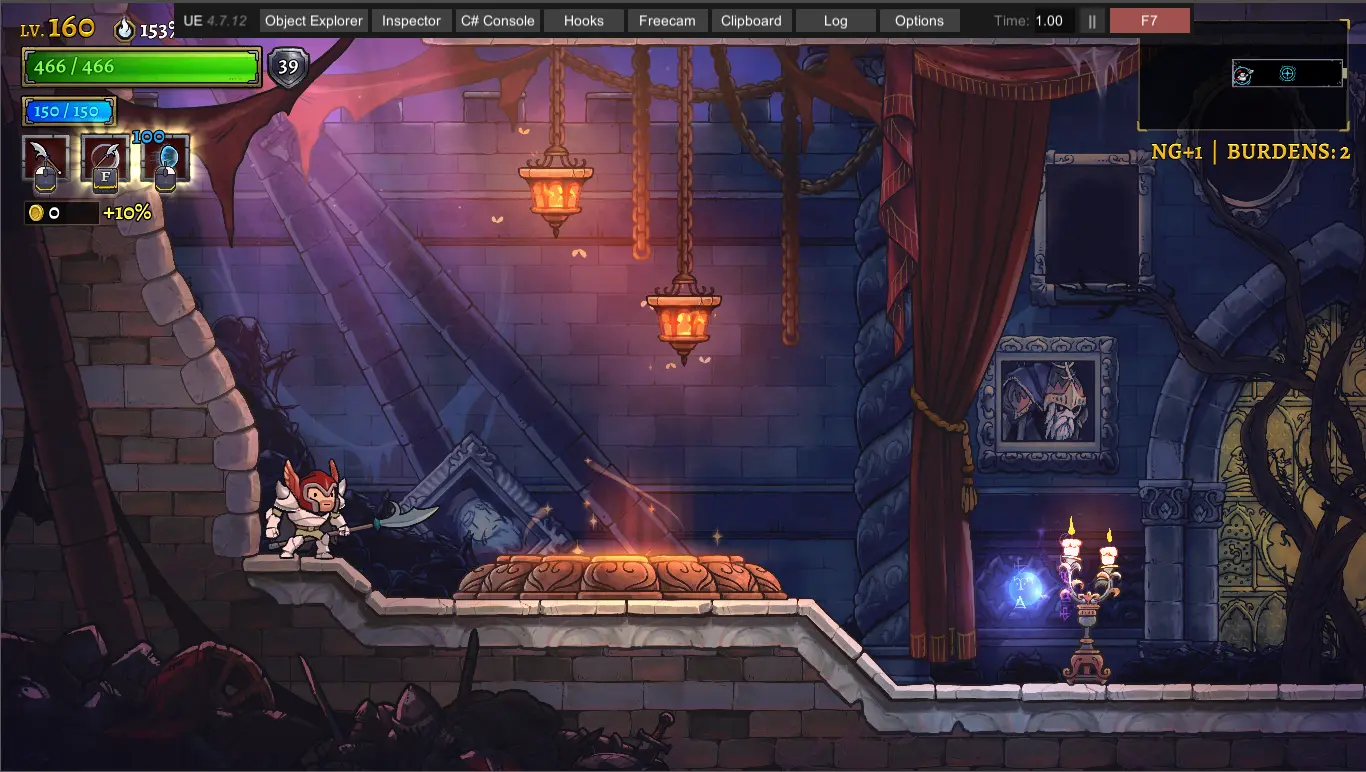
Task: Click the framed portrait of the bearded king
Action: point(1047,404)
